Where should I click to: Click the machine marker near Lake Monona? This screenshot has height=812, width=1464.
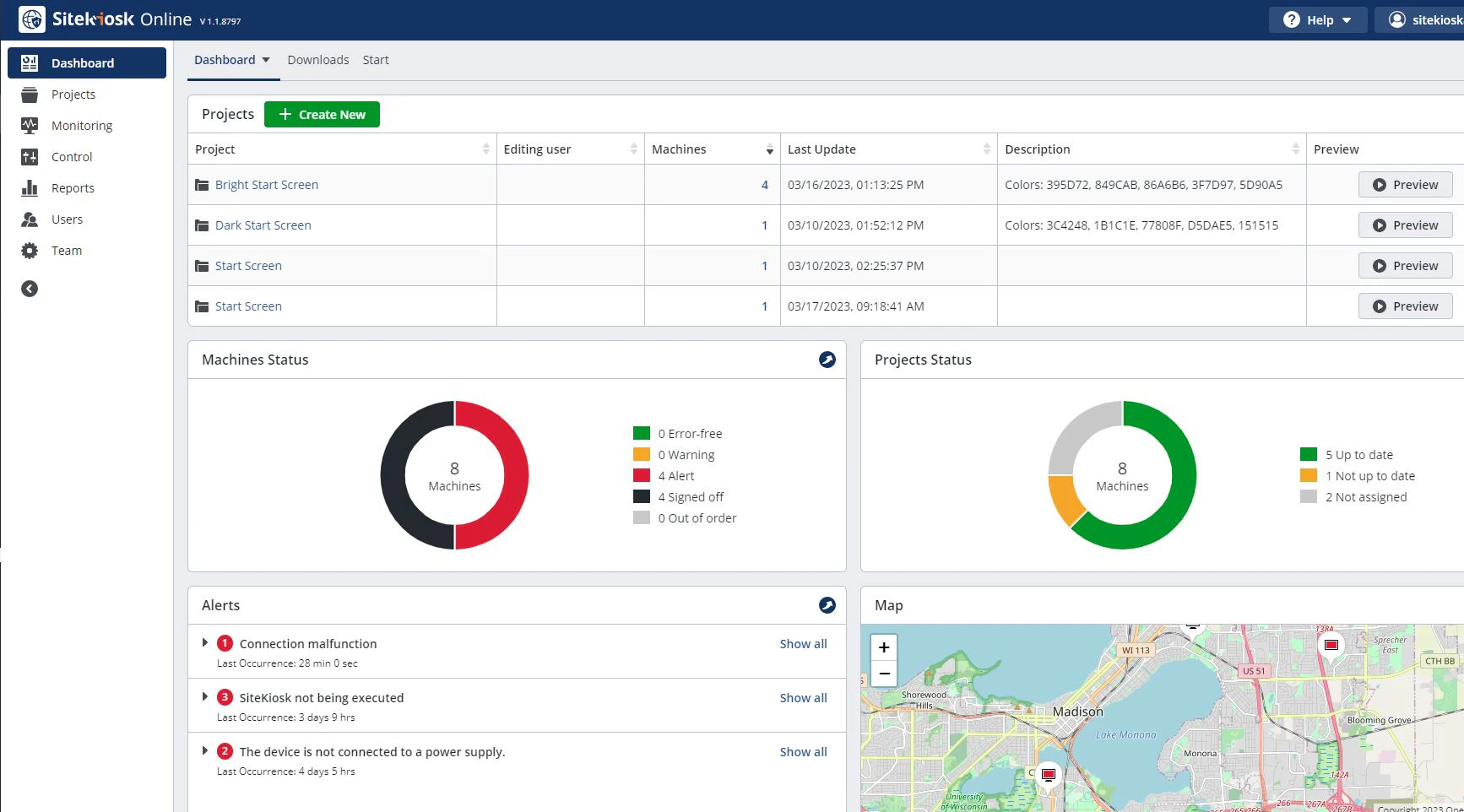coord(1048,775)
